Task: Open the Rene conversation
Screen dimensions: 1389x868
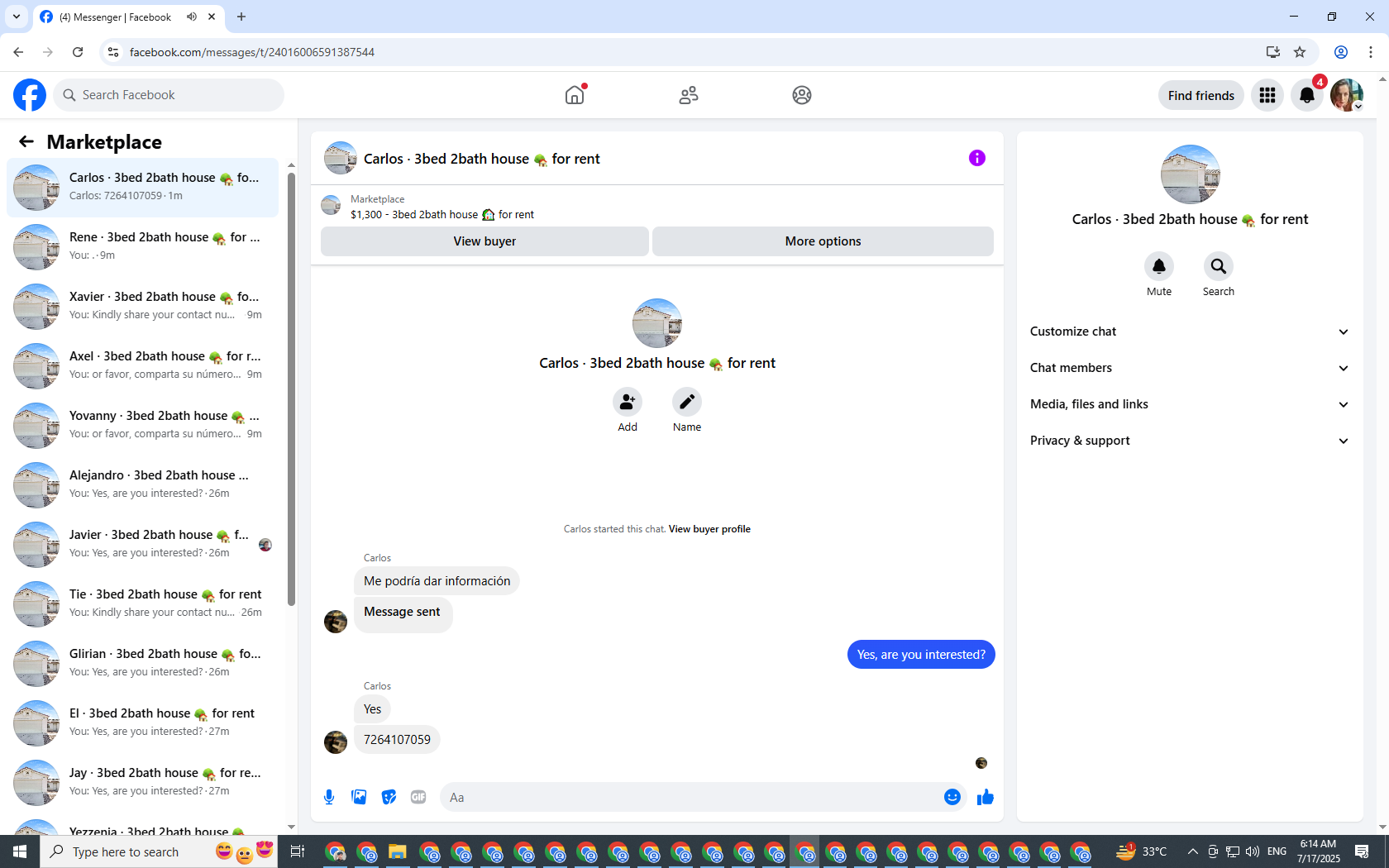Action: click(x=142, y=247)
